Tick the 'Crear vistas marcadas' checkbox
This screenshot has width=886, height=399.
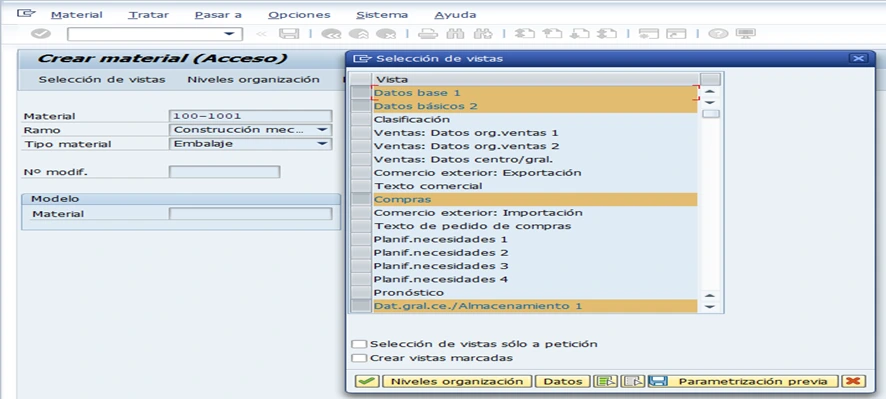point(358,358)
